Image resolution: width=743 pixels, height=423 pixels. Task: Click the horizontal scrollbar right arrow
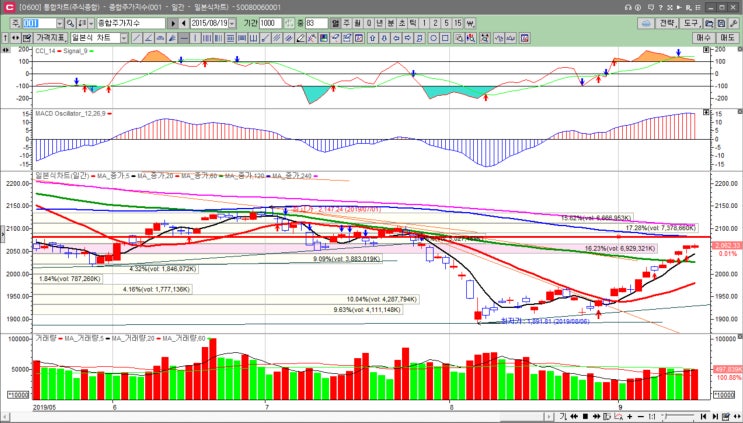coord(549,416)
